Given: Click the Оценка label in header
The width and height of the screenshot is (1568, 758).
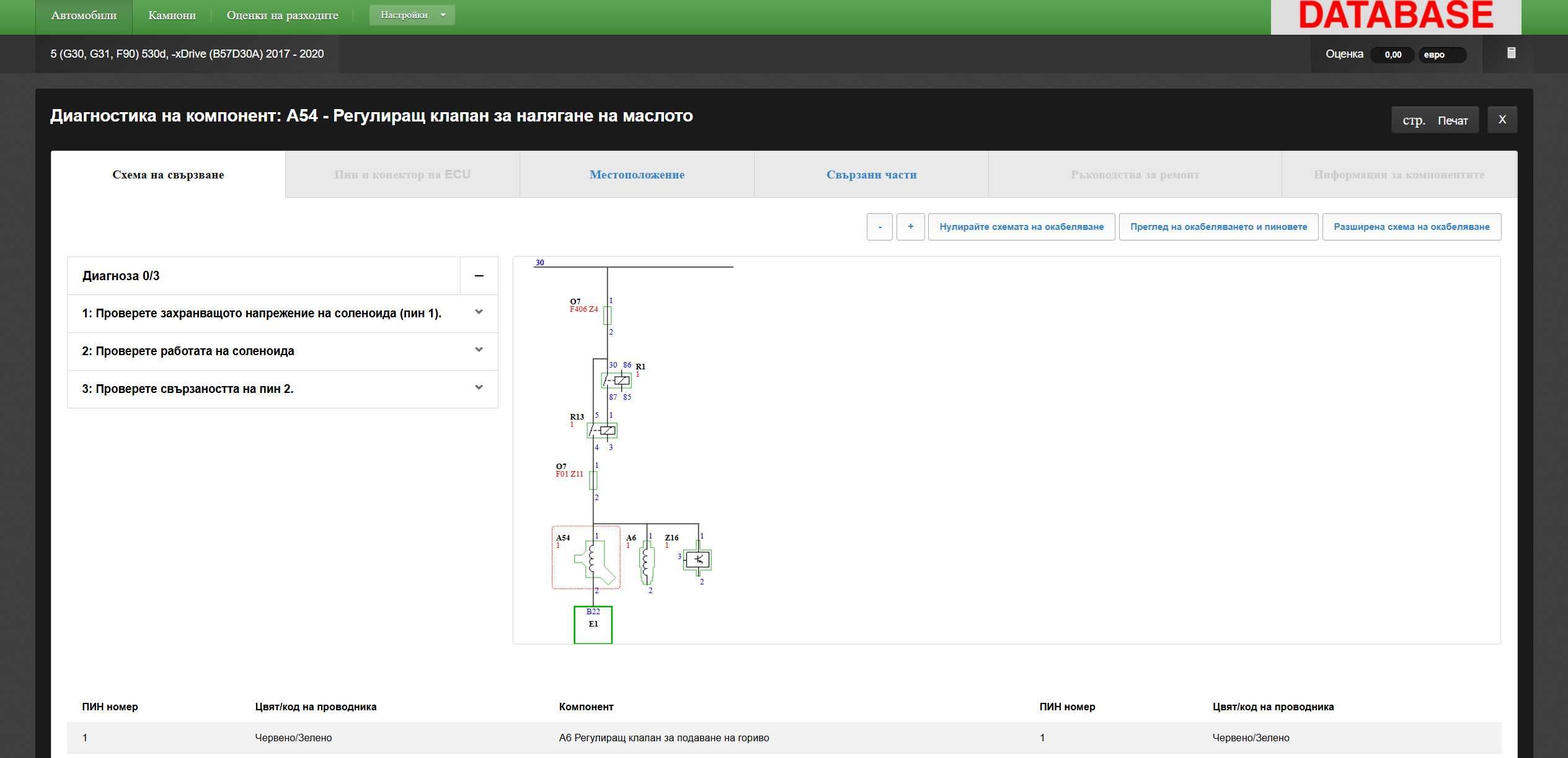Looking at the screenshot, I should click(x=1344, y=54).
